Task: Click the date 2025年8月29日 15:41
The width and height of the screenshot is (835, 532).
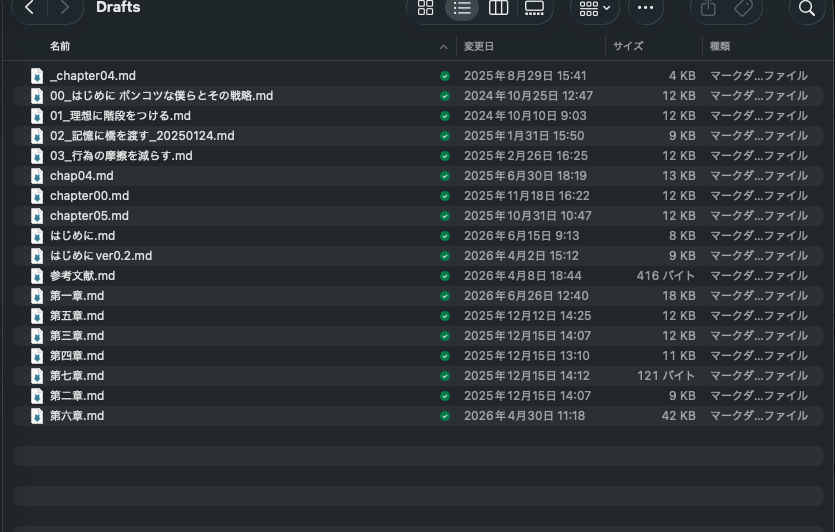Action: (x=525, y=76)
